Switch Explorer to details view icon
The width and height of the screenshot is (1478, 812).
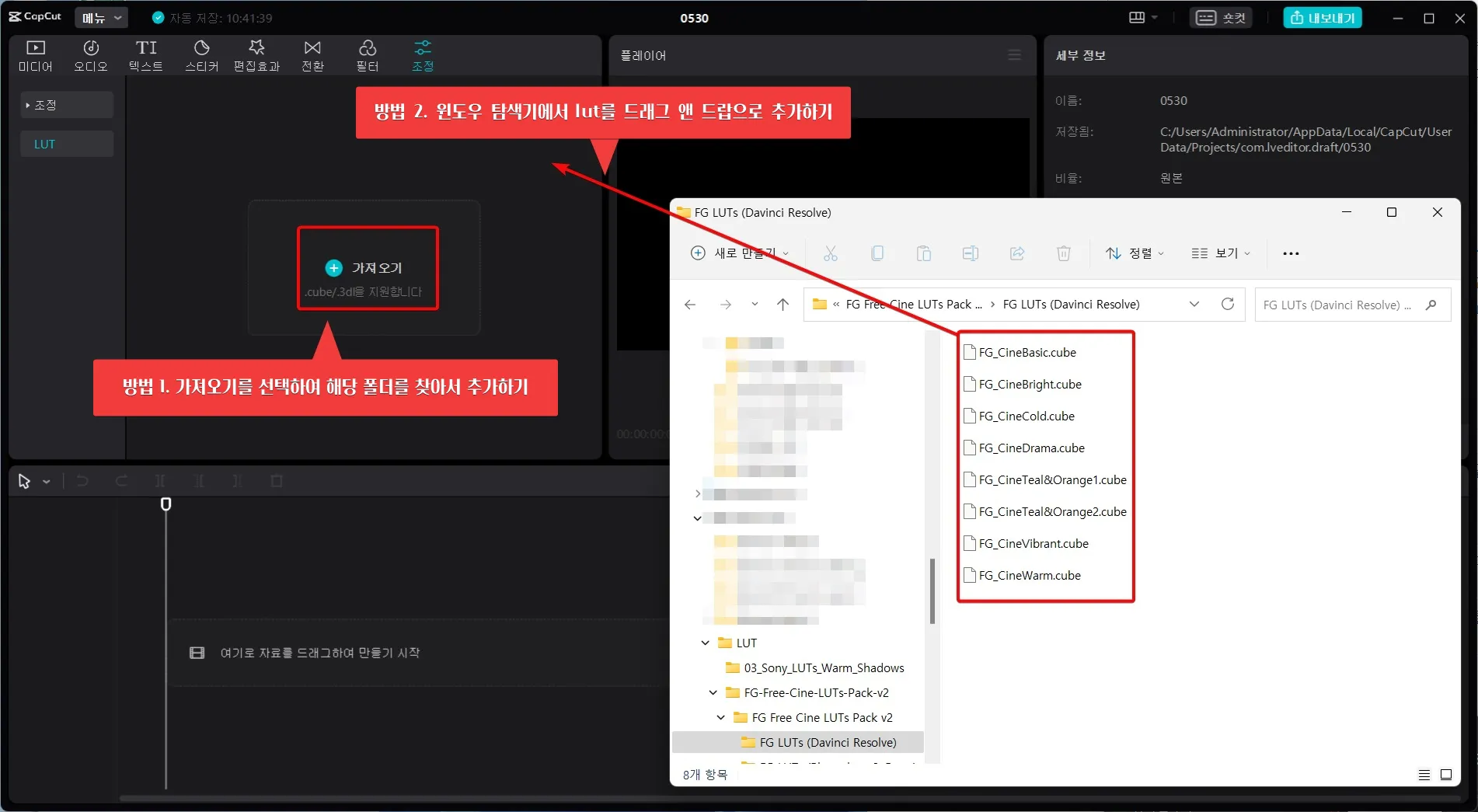pos(1424,775)
